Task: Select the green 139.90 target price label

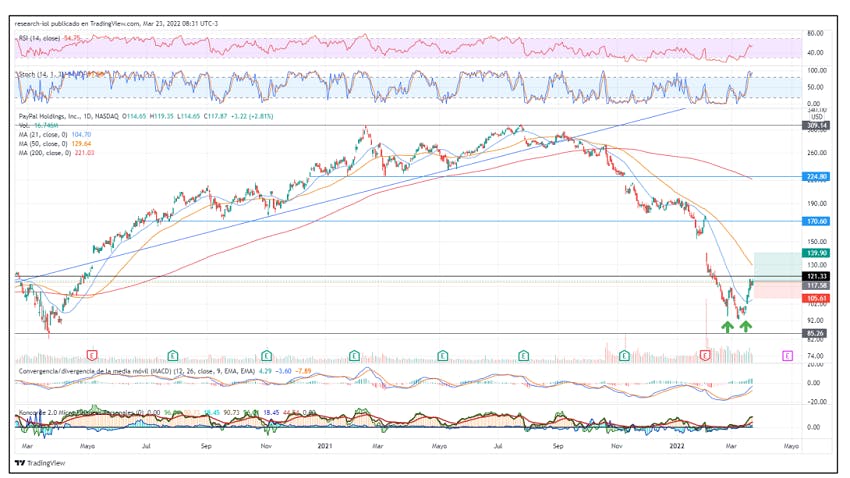Action: pyautogui.click(x=816, y=253)
